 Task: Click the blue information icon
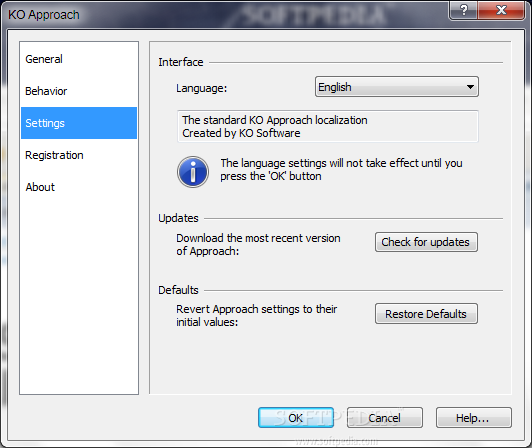tap(193, 172)
